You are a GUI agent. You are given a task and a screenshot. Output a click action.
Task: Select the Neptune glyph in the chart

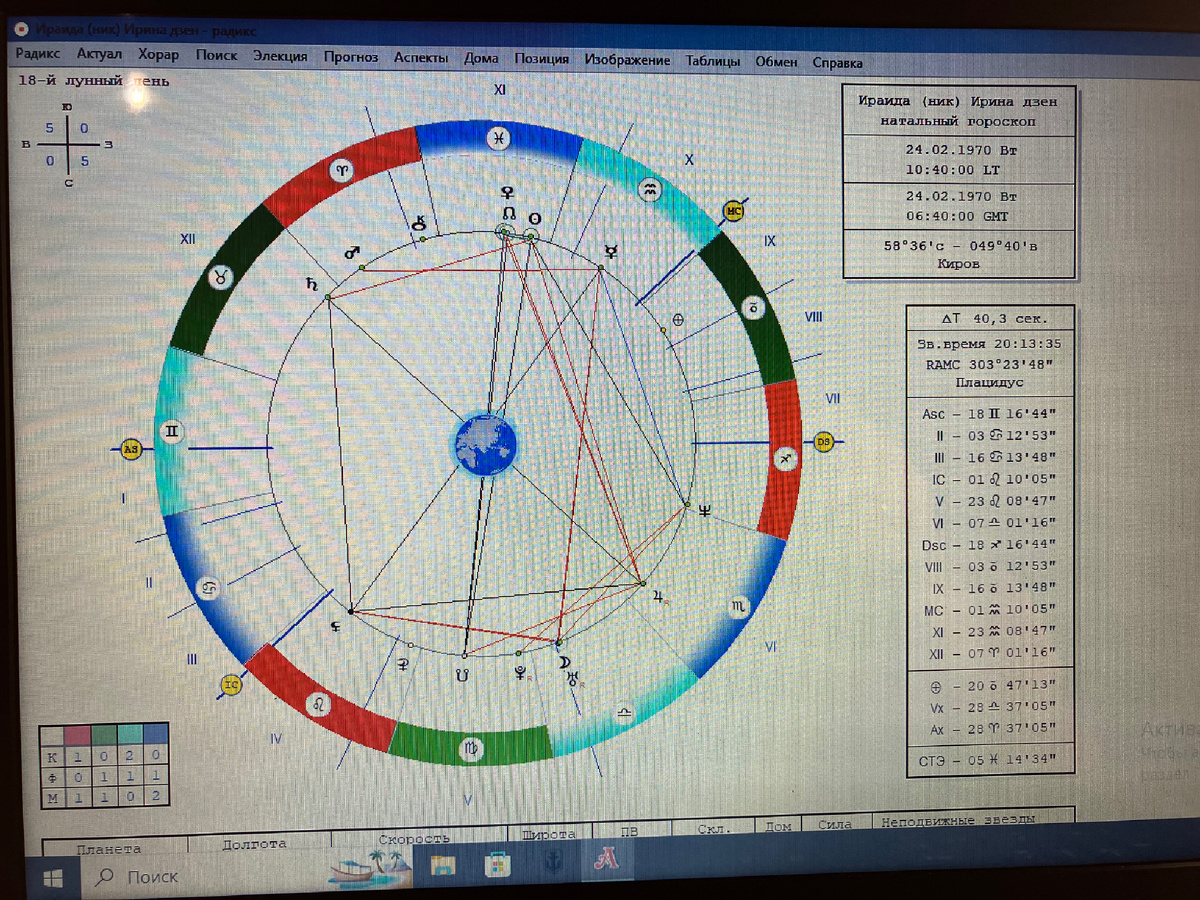pos(705,511)
